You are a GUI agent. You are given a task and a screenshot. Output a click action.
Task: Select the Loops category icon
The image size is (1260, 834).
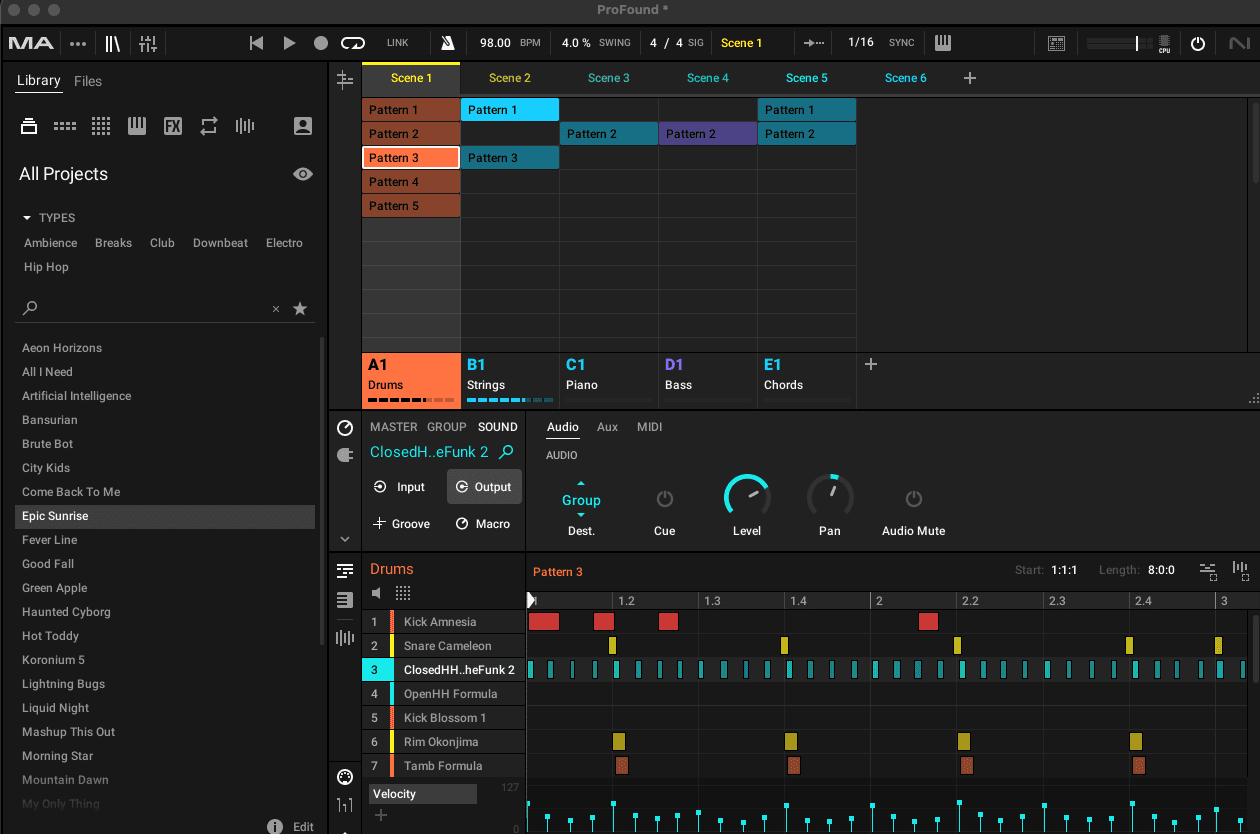208,126
